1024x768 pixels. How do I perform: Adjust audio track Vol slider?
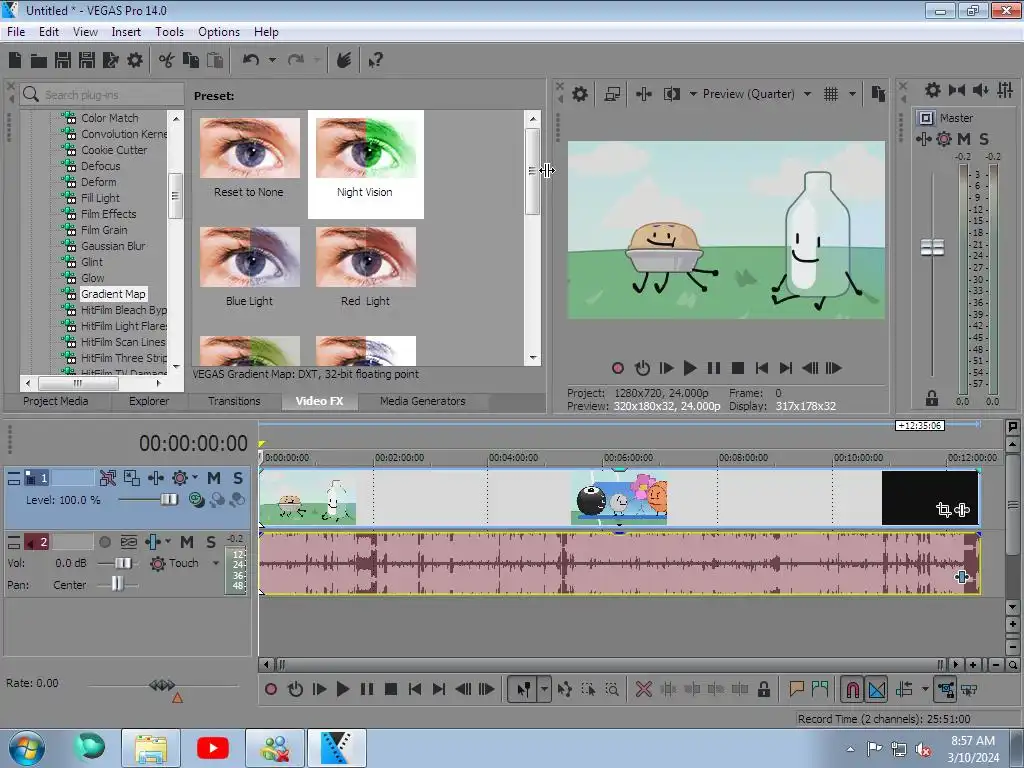tap(122, 563)
